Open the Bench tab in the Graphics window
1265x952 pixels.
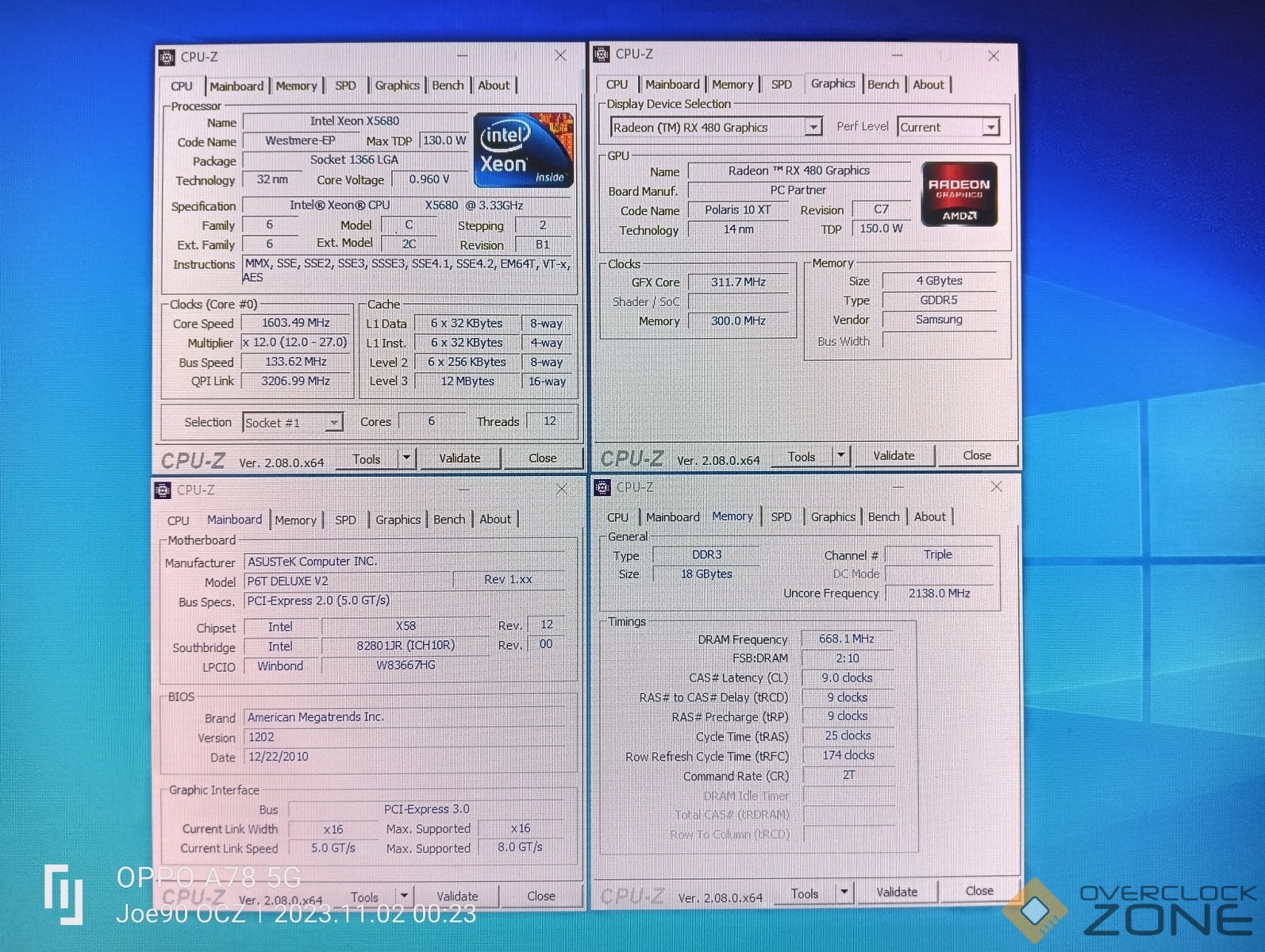882,84
